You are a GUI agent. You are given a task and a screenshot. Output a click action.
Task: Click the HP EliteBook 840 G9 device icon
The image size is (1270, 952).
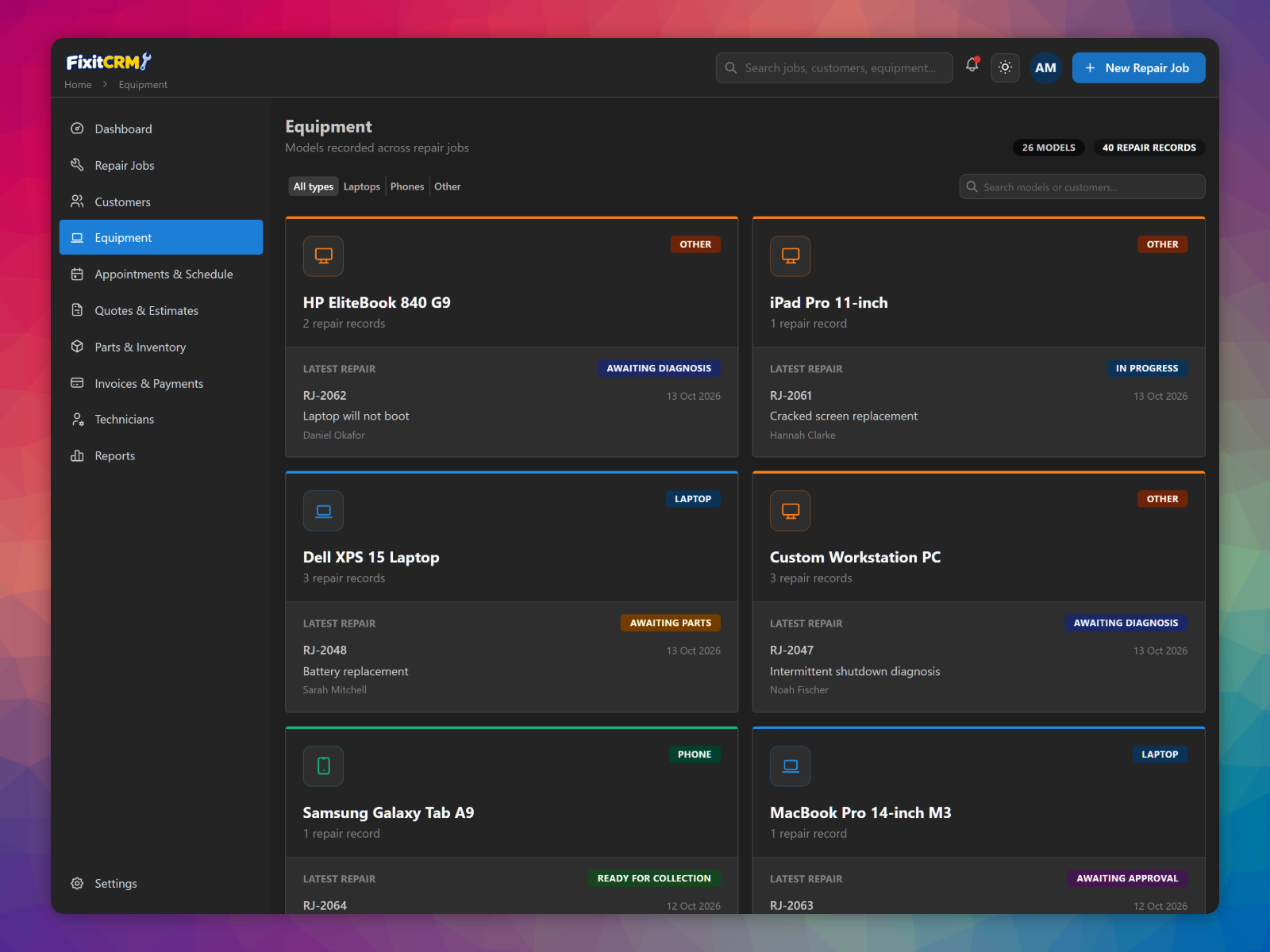323,255
